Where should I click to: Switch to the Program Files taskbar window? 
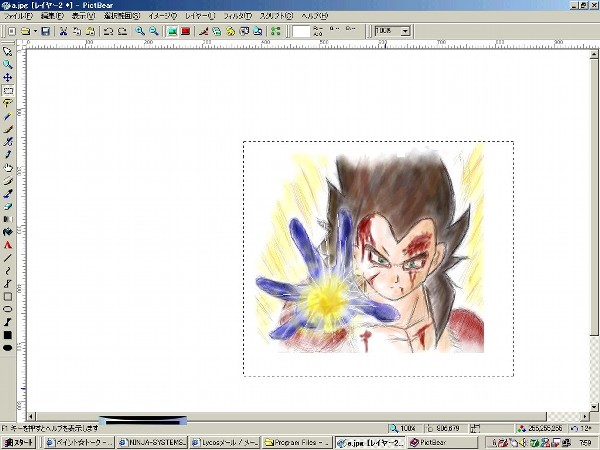[298, 442]
